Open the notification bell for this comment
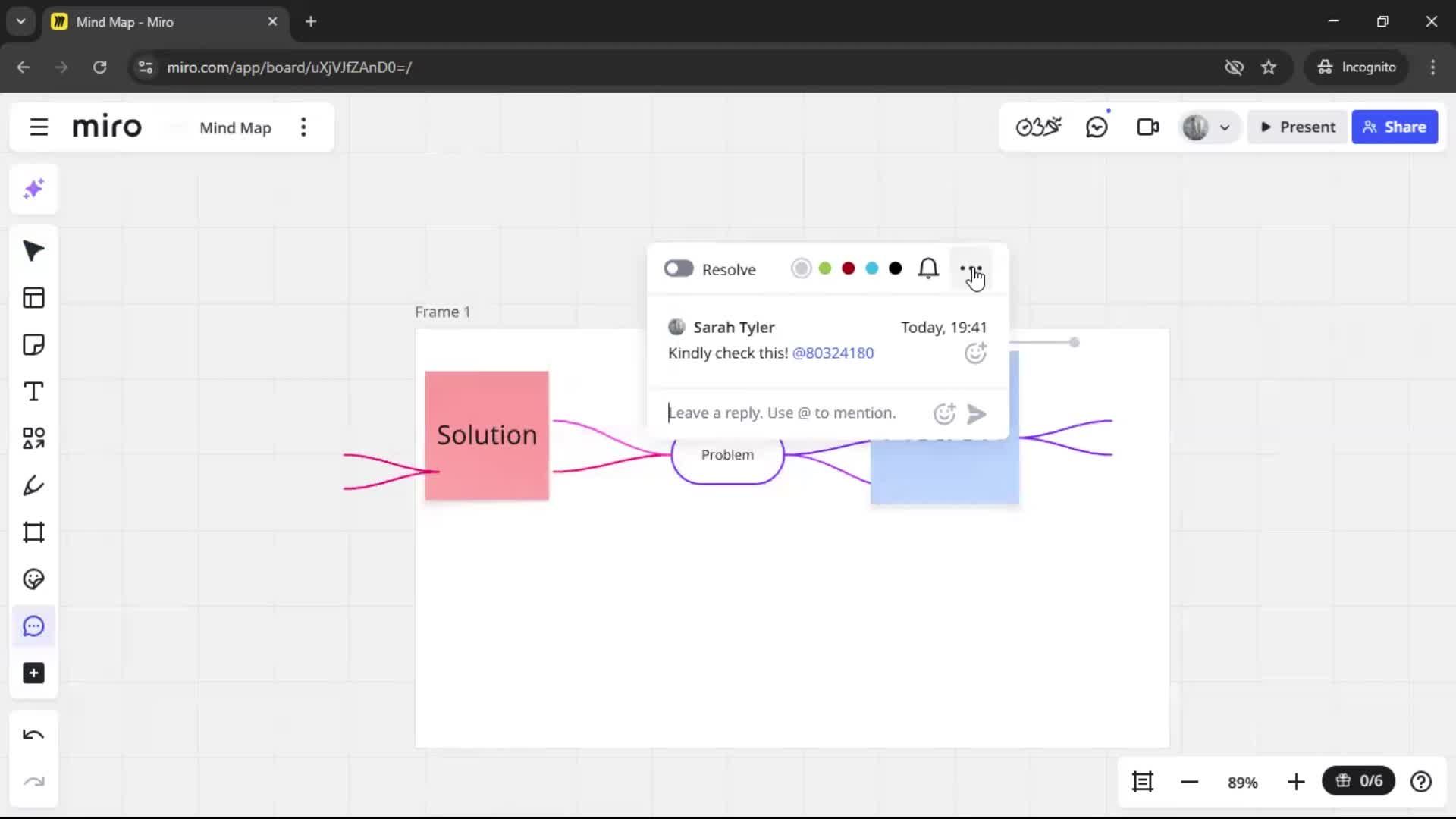1456x819 pixels. 928,268
